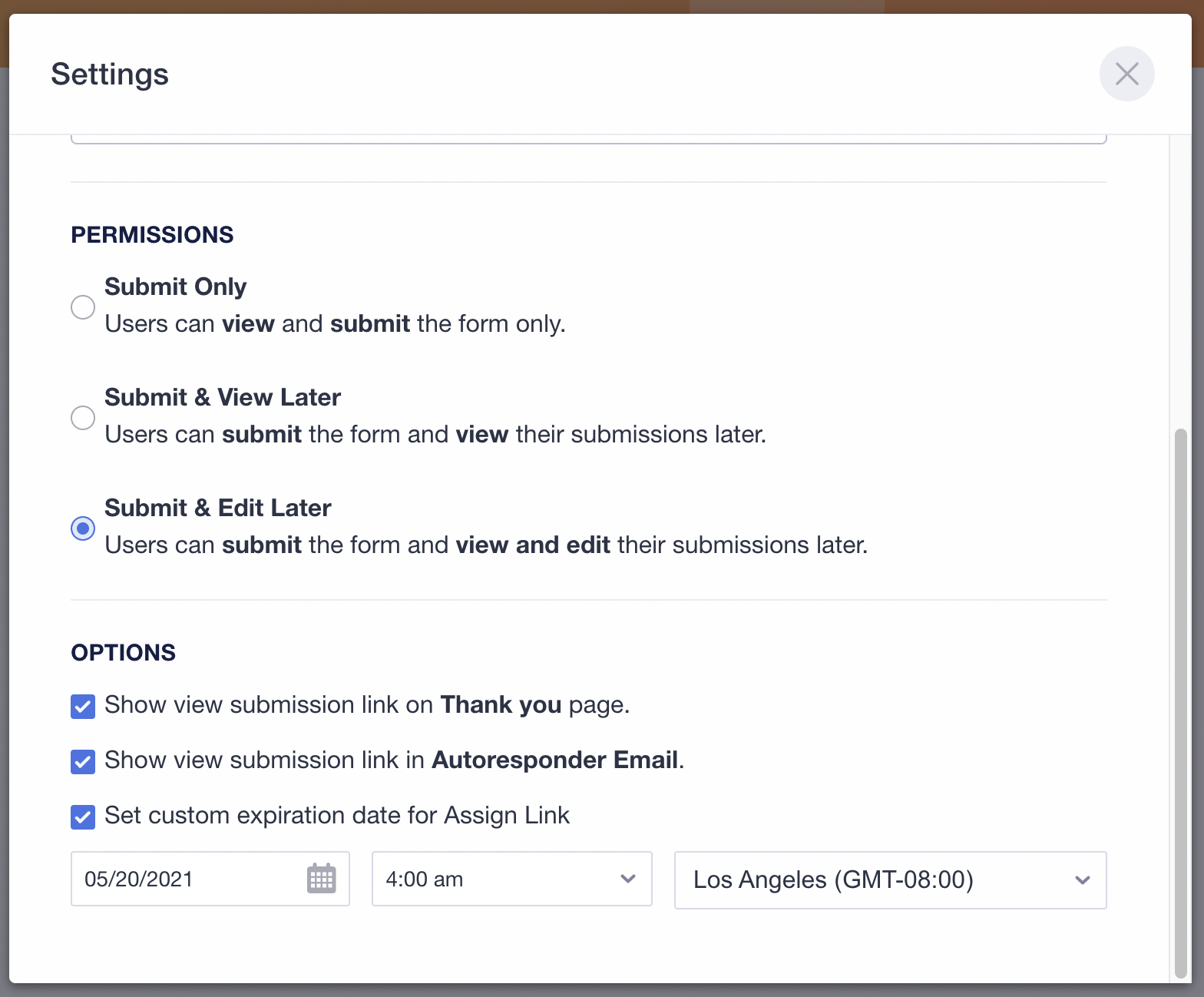This screenshot has width=1204, height=997.
Task: Click the "Set custom expiration date" label text
Action: click(337, 816)
